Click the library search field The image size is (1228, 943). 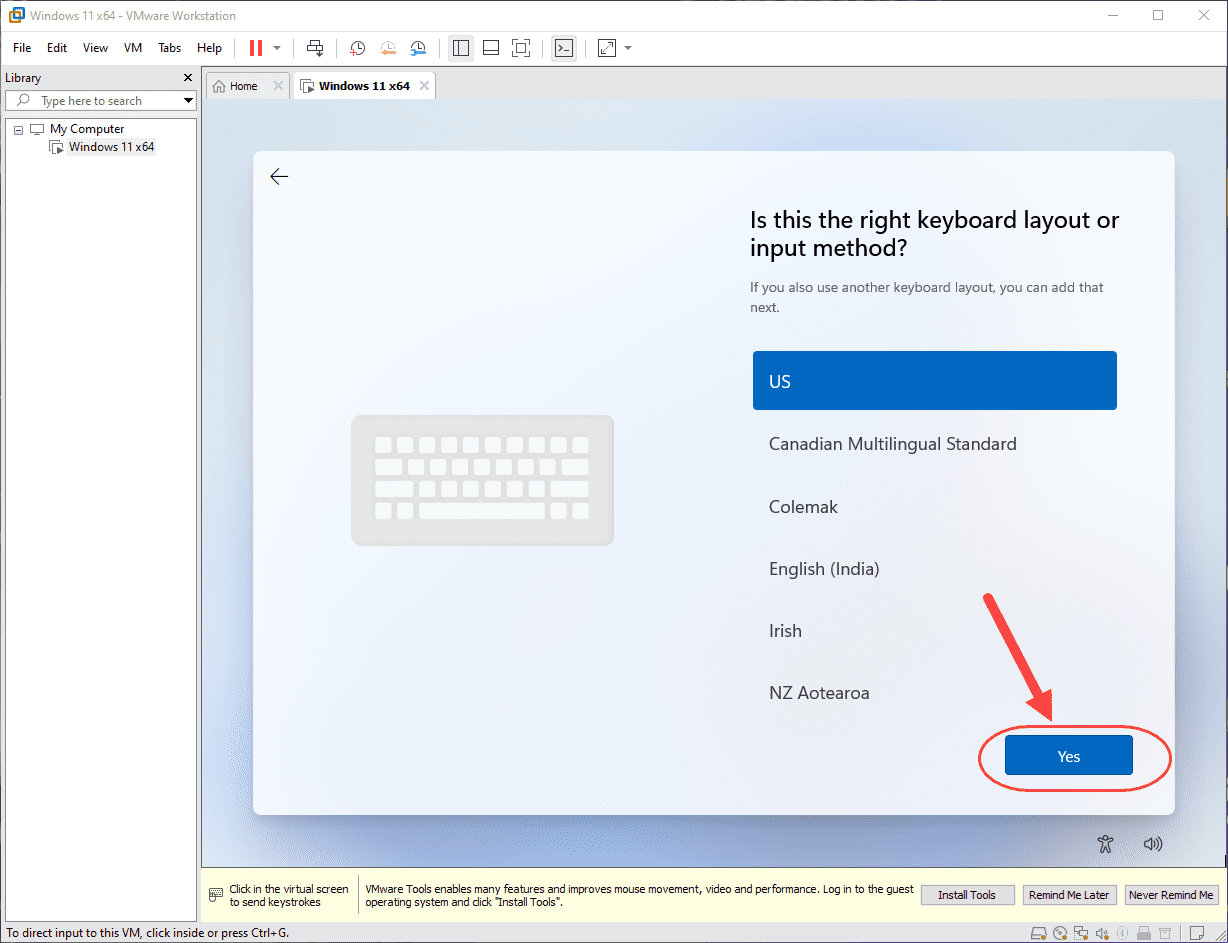pos(100,101)
